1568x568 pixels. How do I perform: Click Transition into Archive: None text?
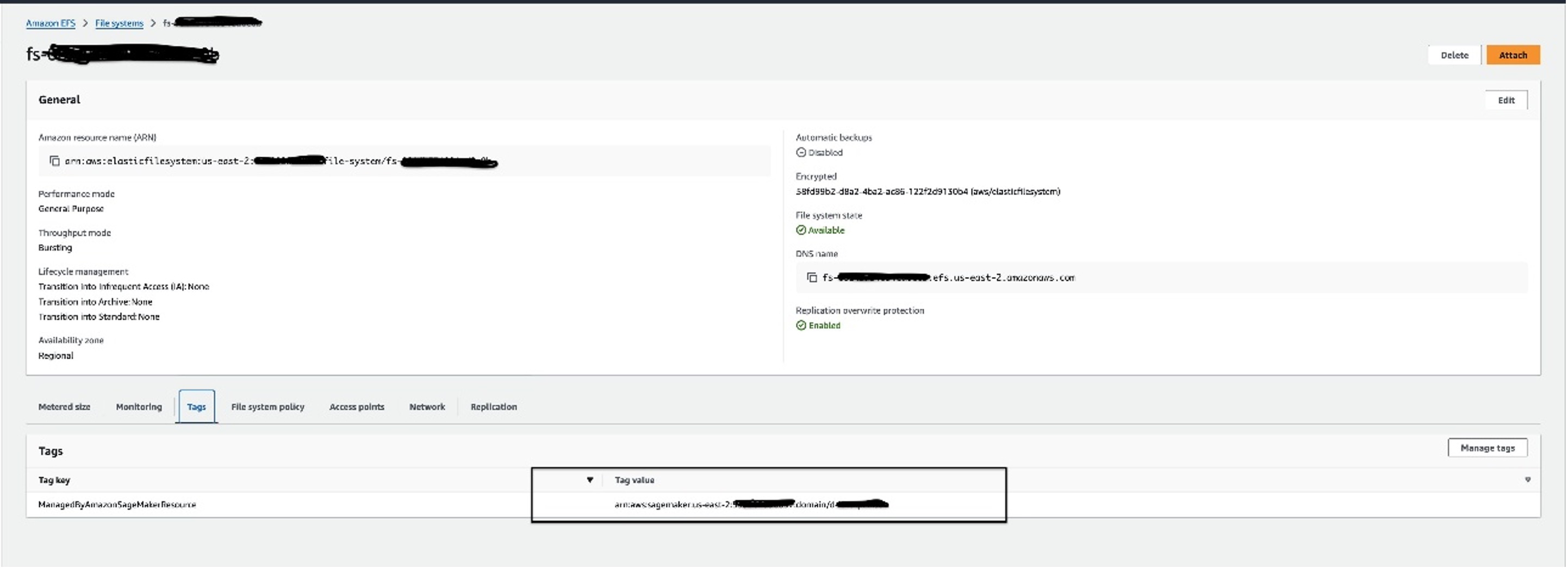tap(95, 302)
